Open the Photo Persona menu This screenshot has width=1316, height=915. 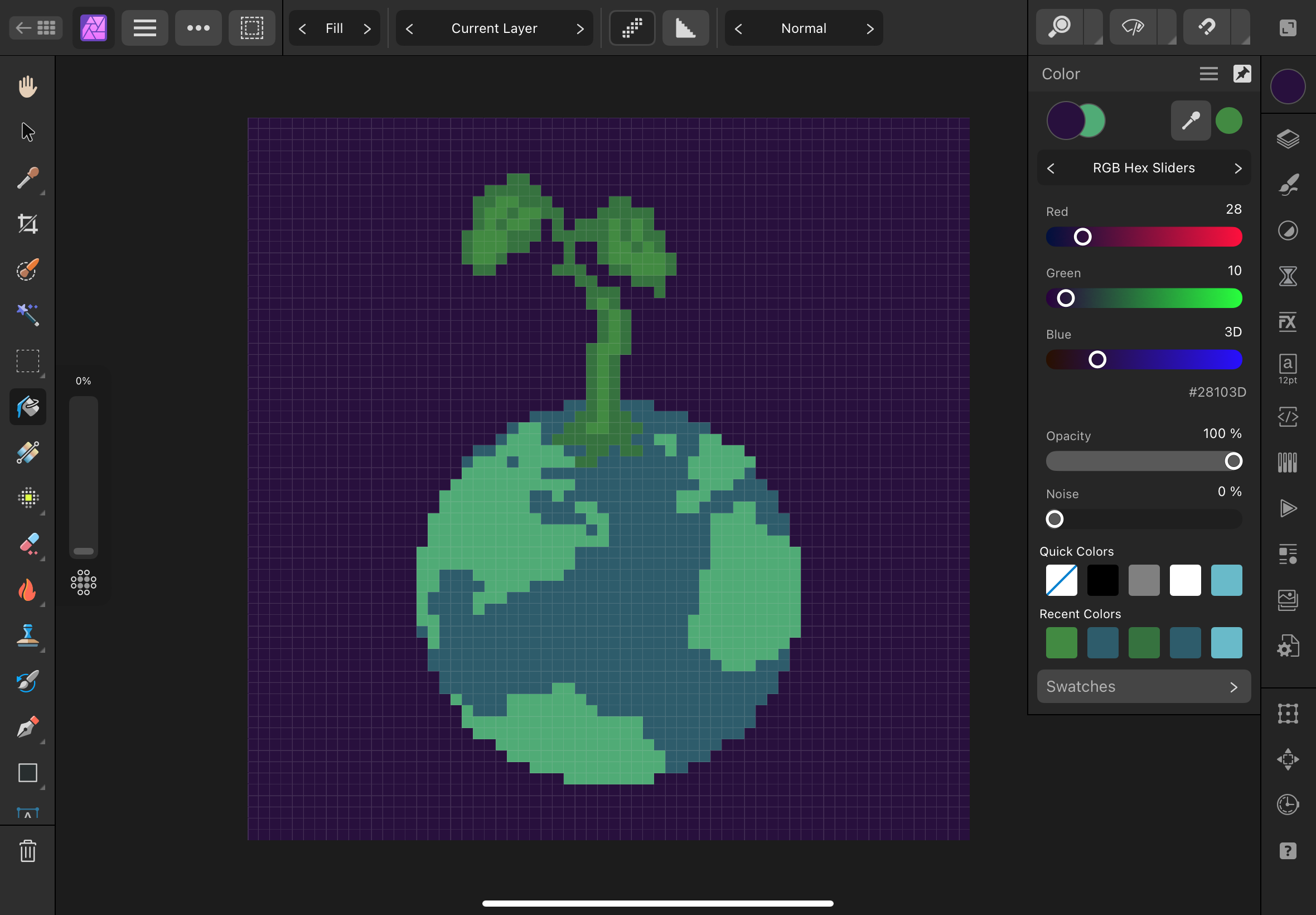point(93,27)
